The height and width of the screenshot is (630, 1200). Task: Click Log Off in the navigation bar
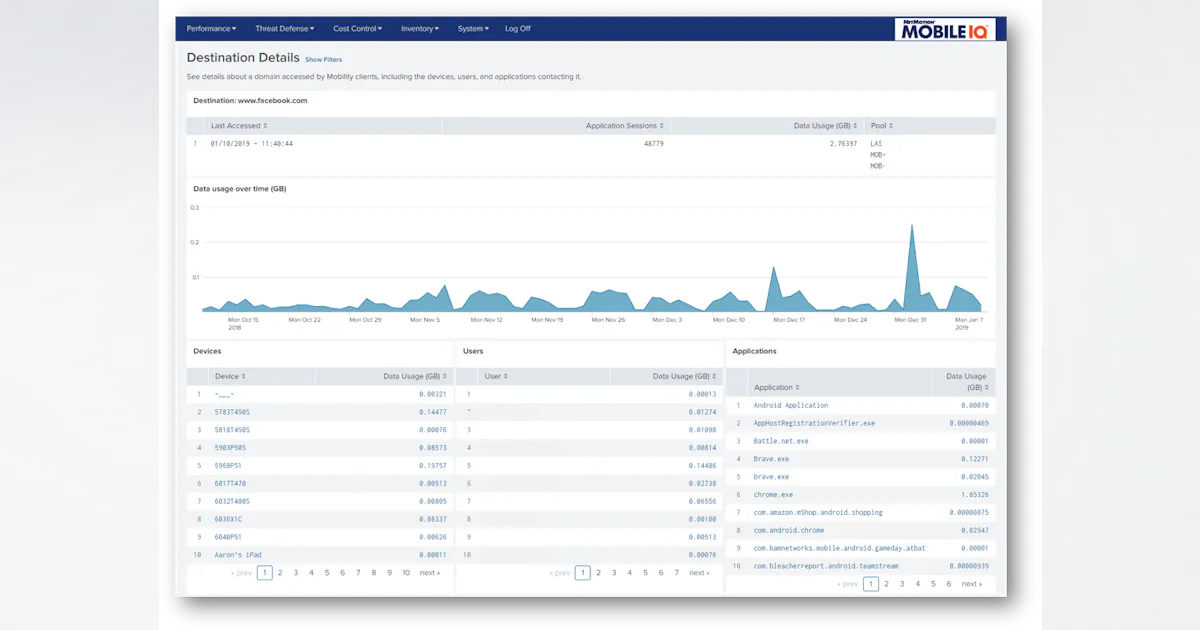click(x=517, y=29)
